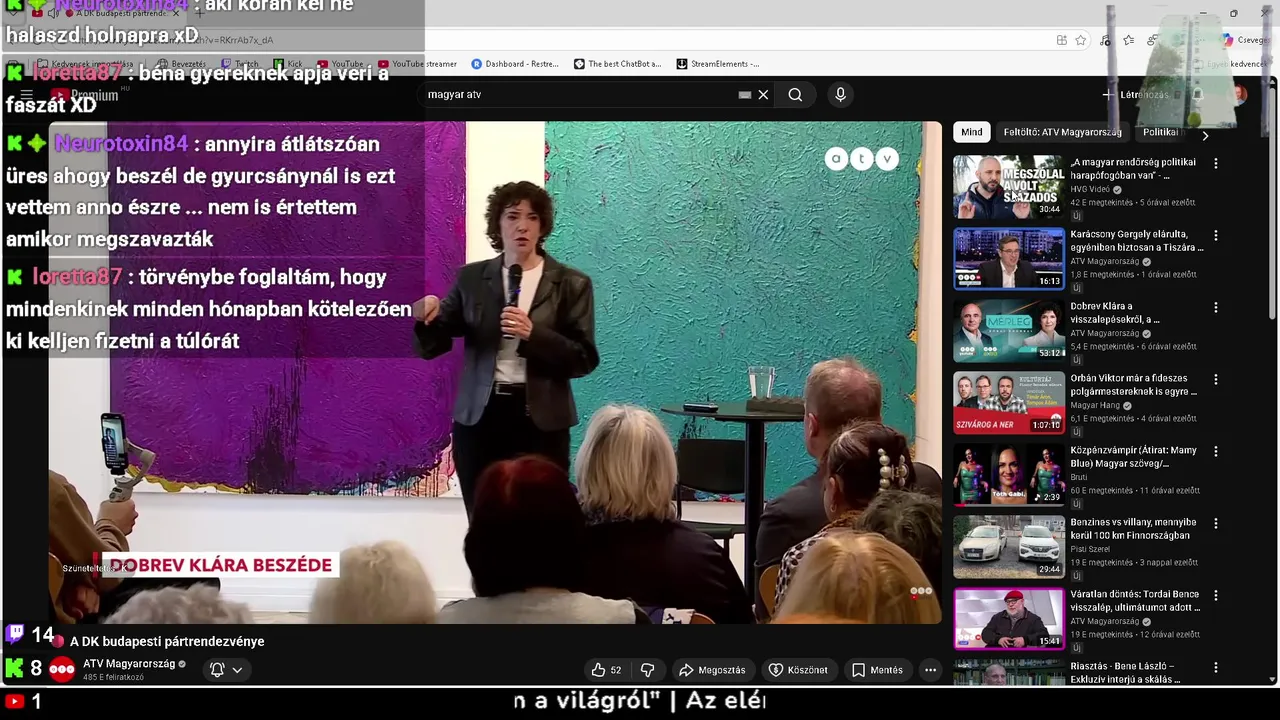Open the split-screen icon in address bar

pyautogui.click(x=1061, y=40)
